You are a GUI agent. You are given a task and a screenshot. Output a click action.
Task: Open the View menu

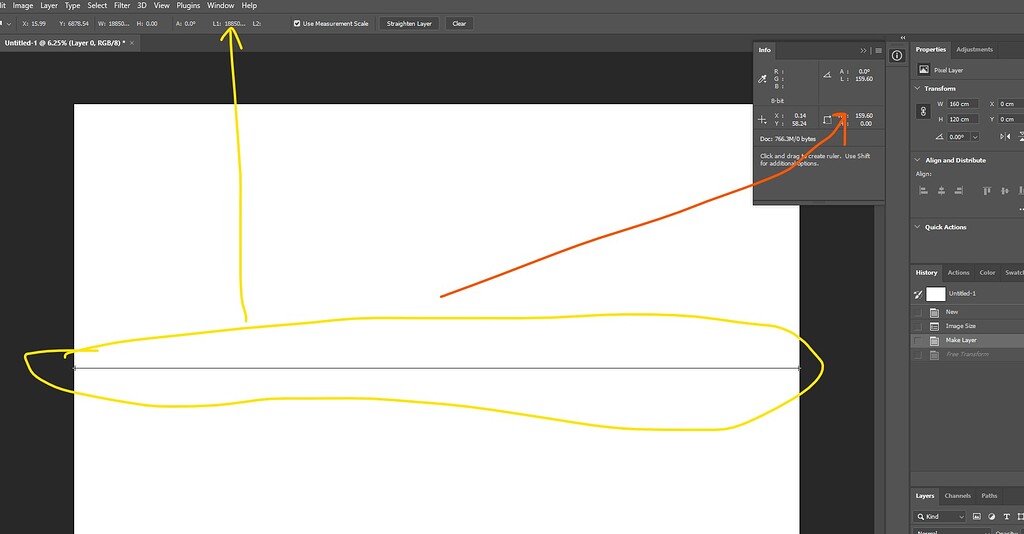tap(161, 5)
